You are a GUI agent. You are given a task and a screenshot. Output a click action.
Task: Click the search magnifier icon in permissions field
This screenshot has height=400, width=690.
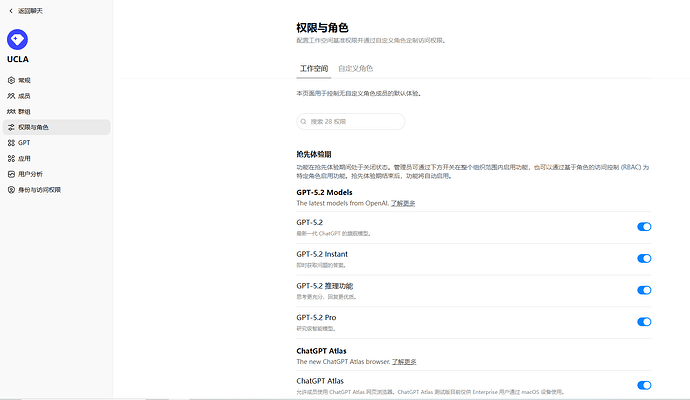(x=304, y=121)
